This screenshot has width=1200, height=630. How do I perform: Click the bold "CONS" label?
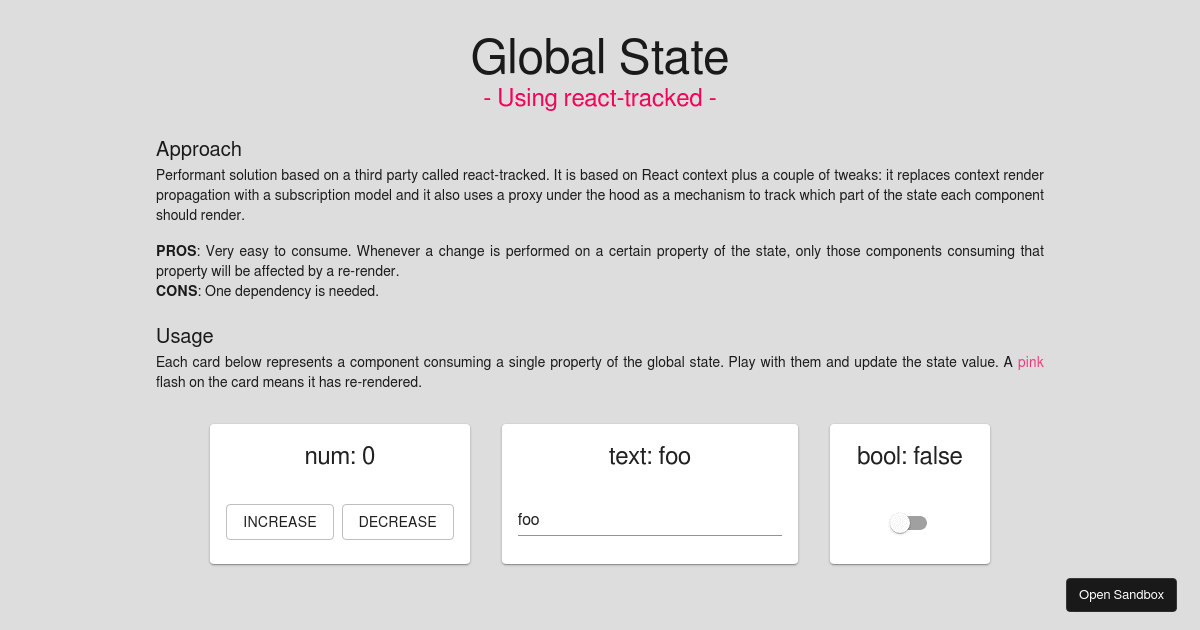pos(177,291)
